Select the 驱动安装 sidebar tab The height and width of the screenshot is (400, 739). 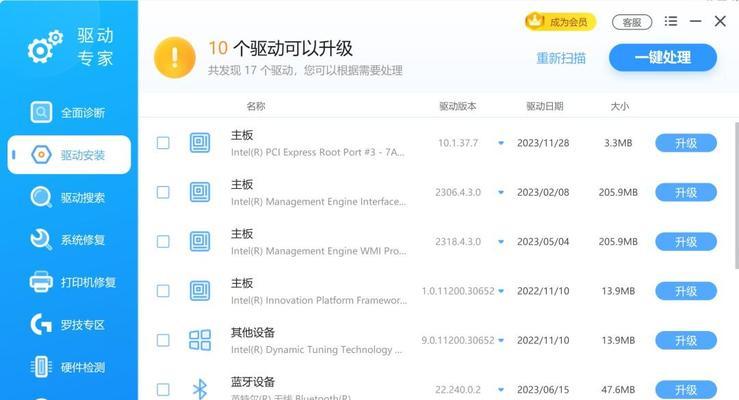(x=69, y=155)
